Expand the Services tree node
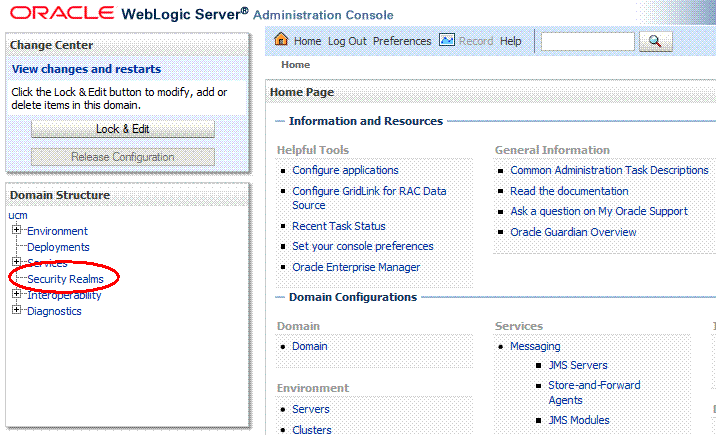This screenshot has width=716, height=435. pos(16,262)
